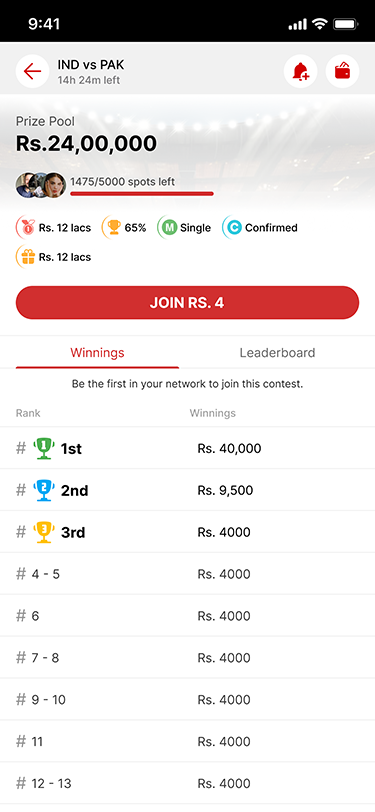Tap the gift box bonus icon
Screen dimensions: 375x812
pos(26,257)
